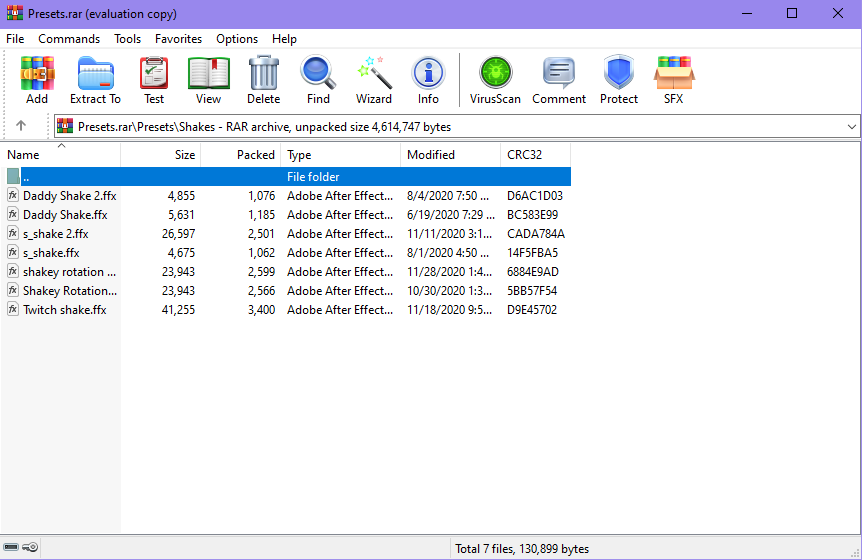
Task: Go up one folder level arrow
Action: pos(21,126)
